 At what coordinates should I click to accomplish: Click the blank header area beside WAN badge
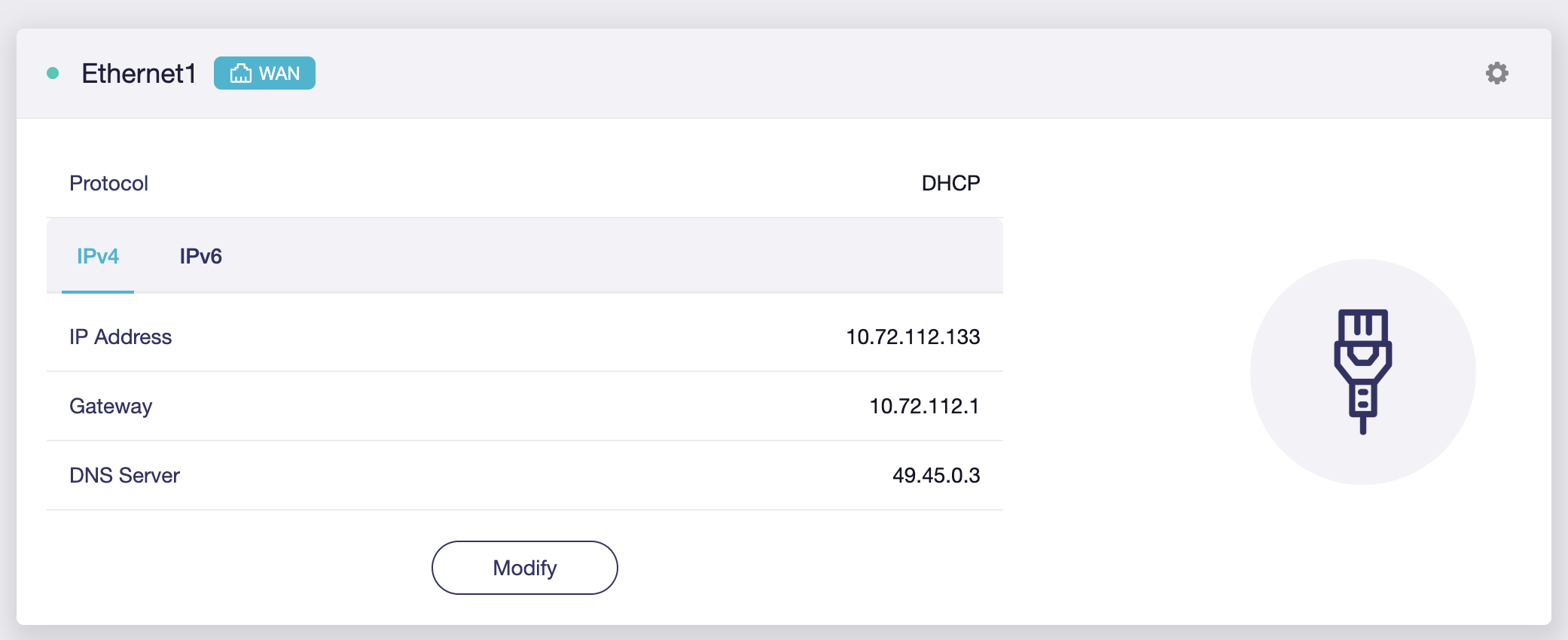(828, 74)
